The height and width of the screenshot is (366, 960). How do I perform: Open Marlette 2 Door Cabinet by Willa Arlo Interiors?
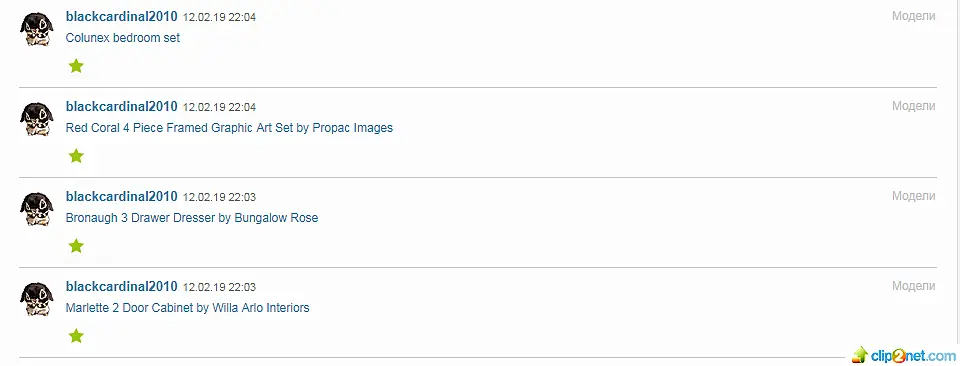[x=187, y=308]
